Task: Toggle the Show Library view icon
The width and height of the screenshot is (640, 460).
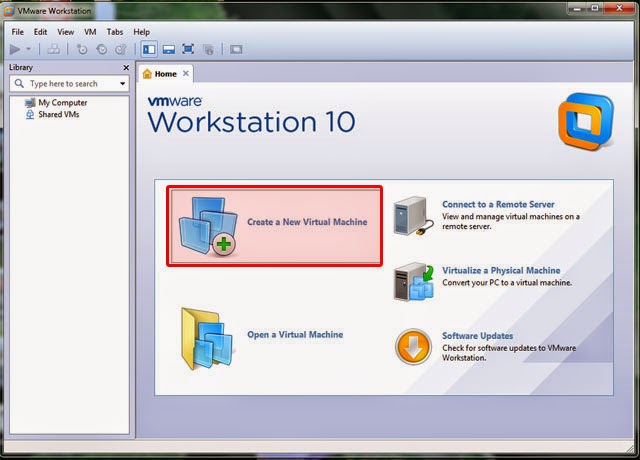Action: (149, 49)
